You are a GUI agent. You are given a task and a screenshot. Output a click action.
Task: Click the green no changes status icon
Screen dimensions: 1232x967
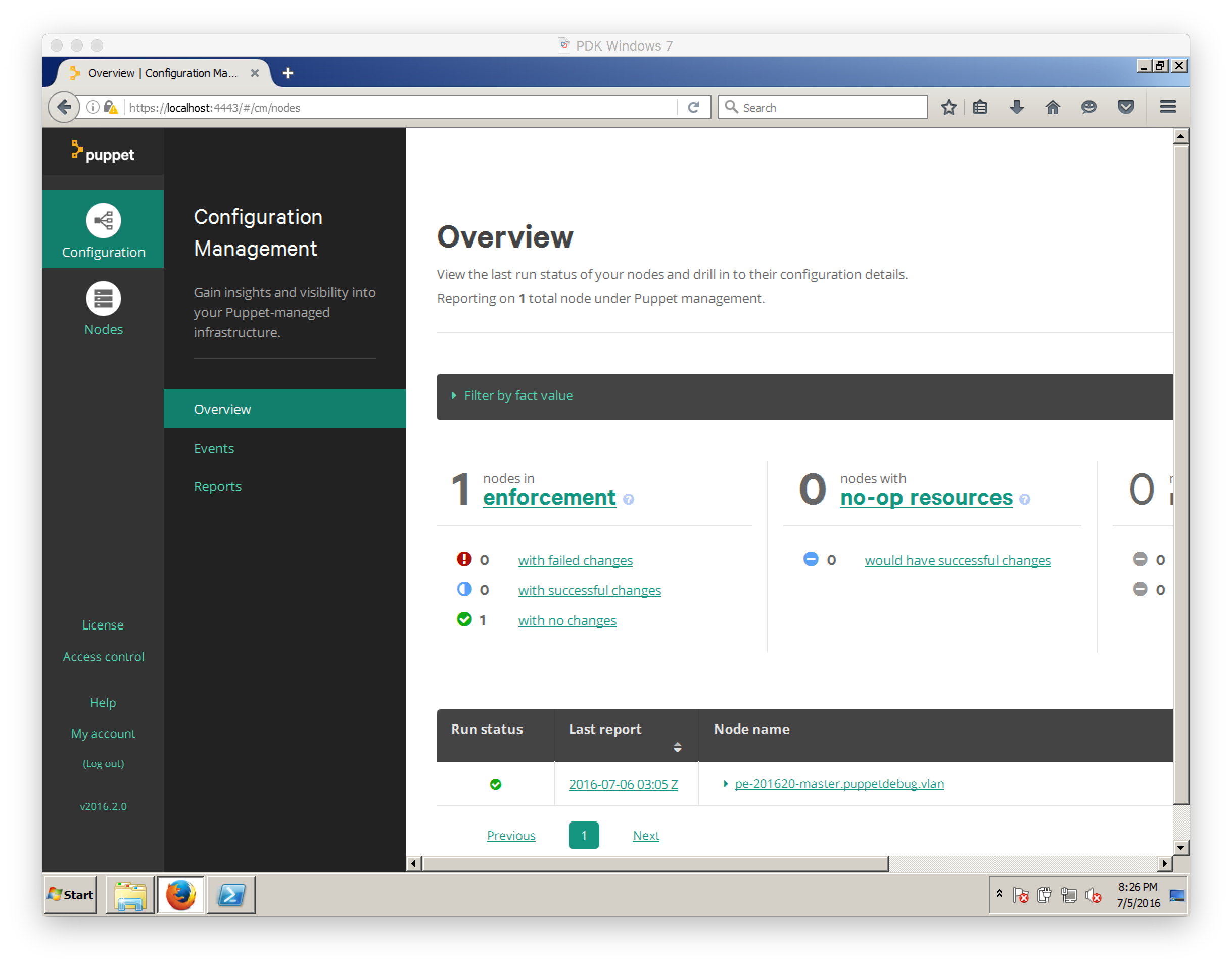(464, 619)
